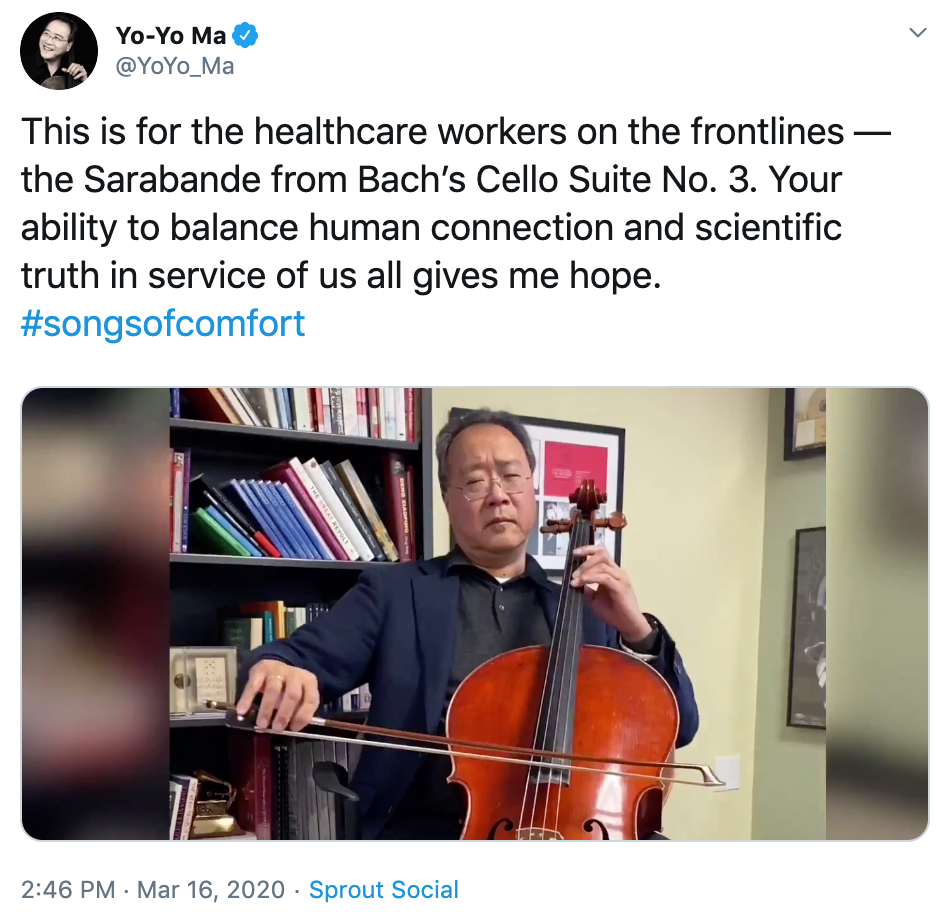
Task: Click the blue verified checkmark badge
Action: click(245, 35)
